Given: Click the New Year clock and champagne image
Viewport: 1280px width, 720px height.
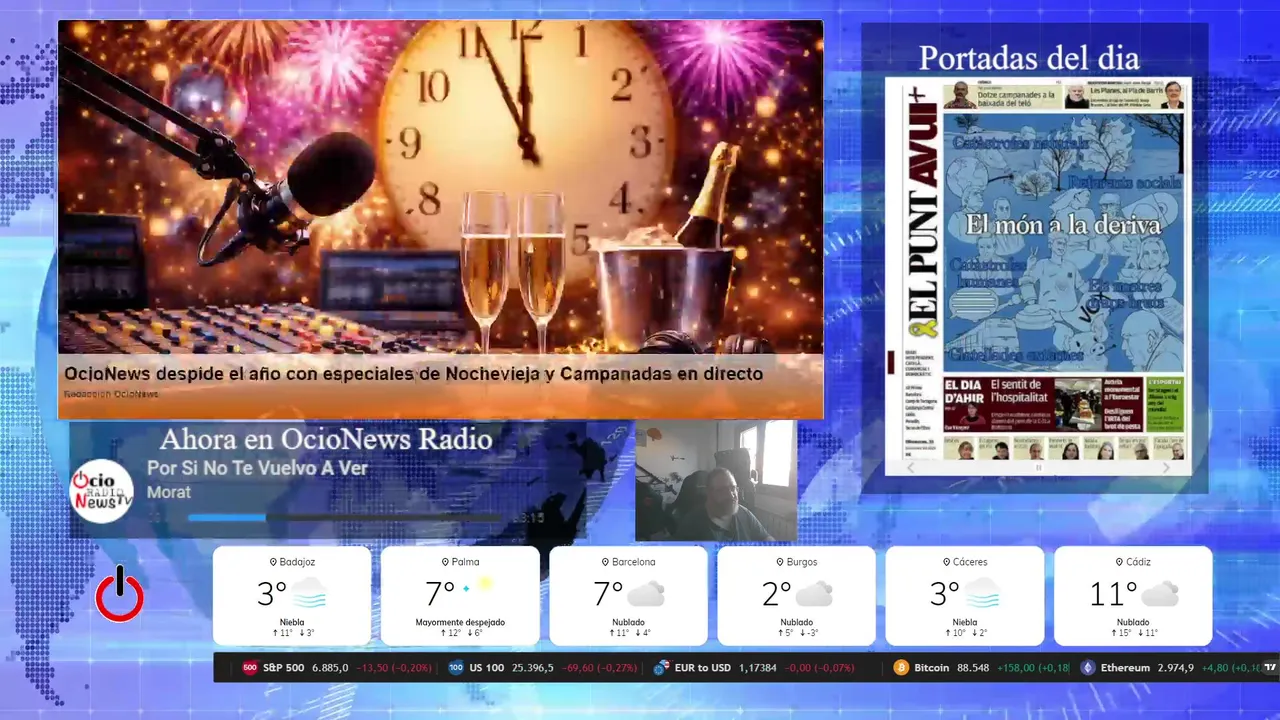Looking at the screenshot, I should pyautogui.click(x=440, y=188).
